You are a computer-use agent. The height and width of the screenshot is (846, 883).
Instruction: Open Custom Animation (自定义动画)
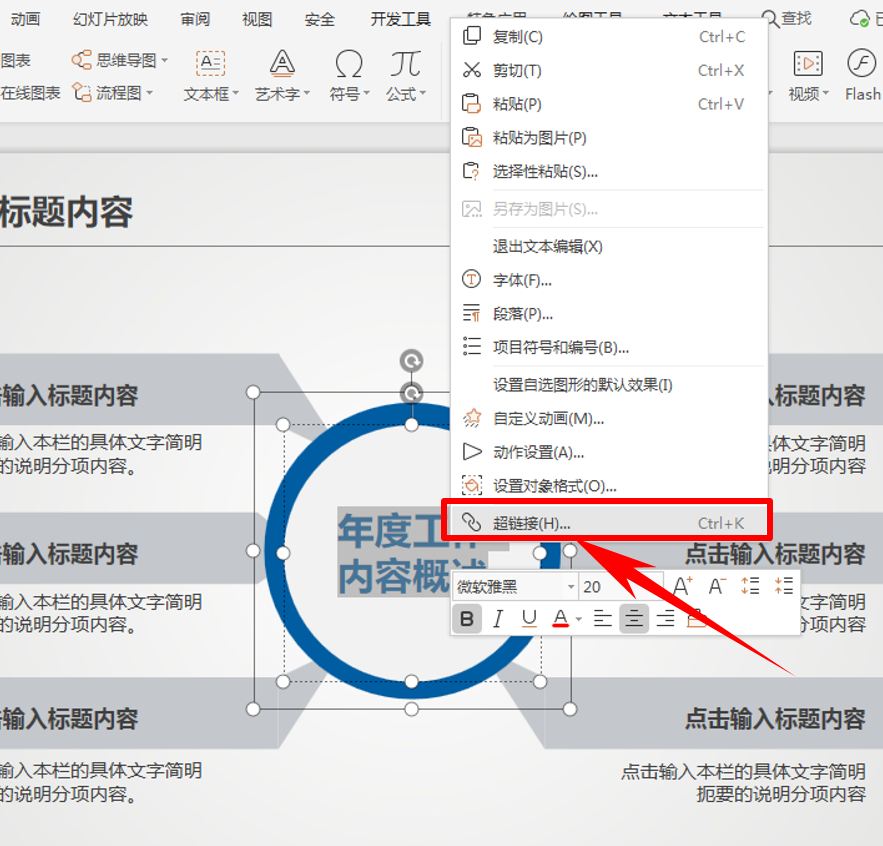(x=609, y=418)
